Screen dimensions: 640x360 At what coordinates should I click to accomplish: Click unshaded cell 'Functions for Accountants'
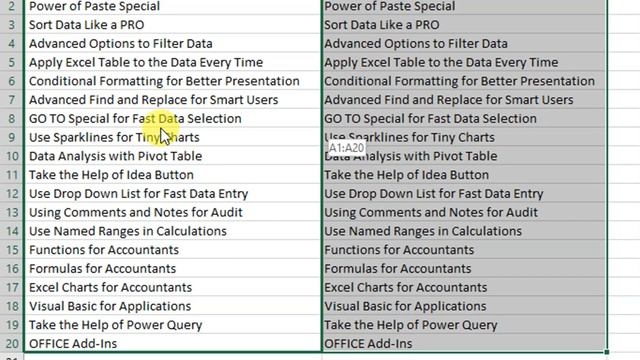(173, 250)
